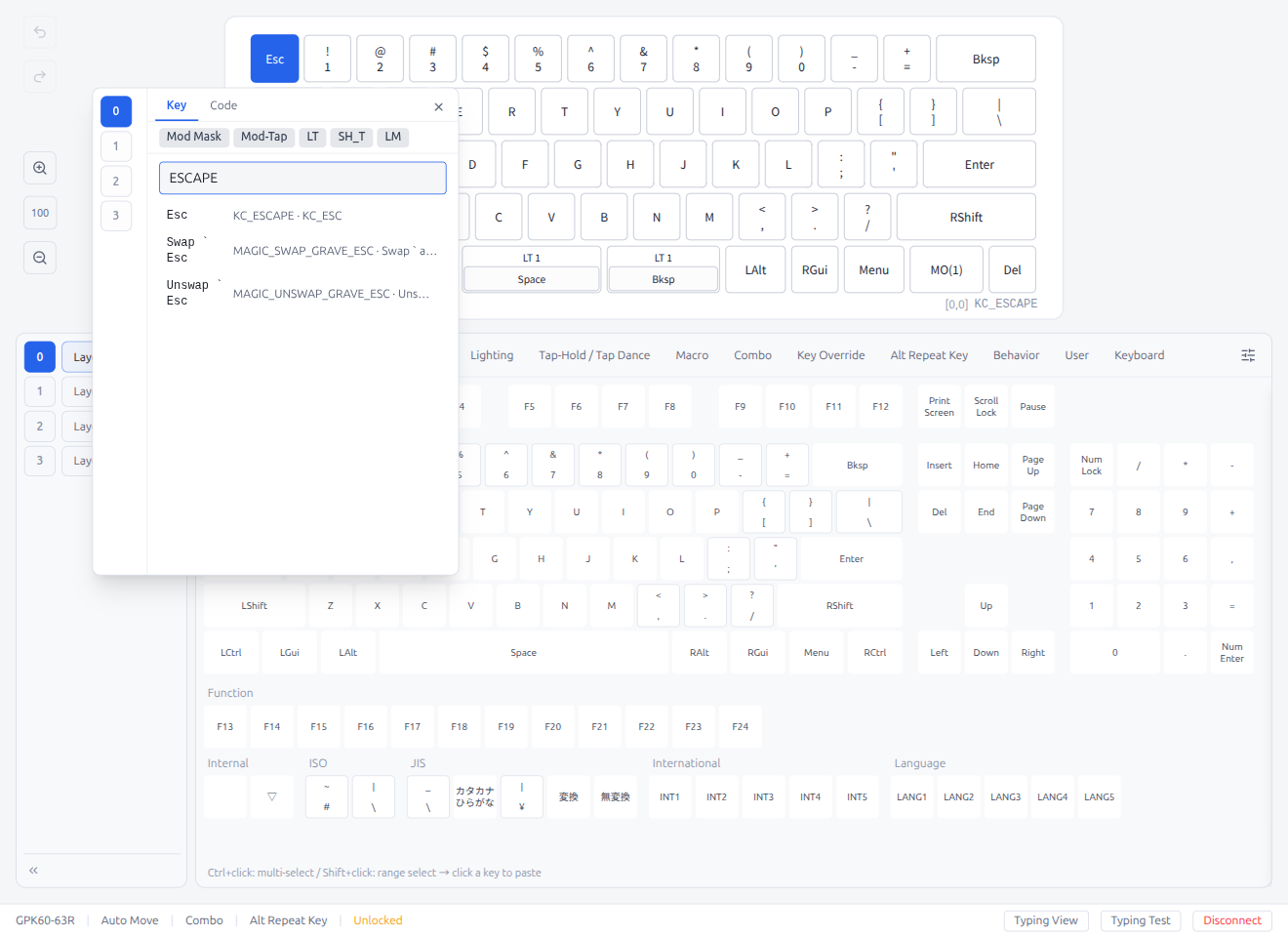Toggle Combo in status bar

(x=204, y=920)
